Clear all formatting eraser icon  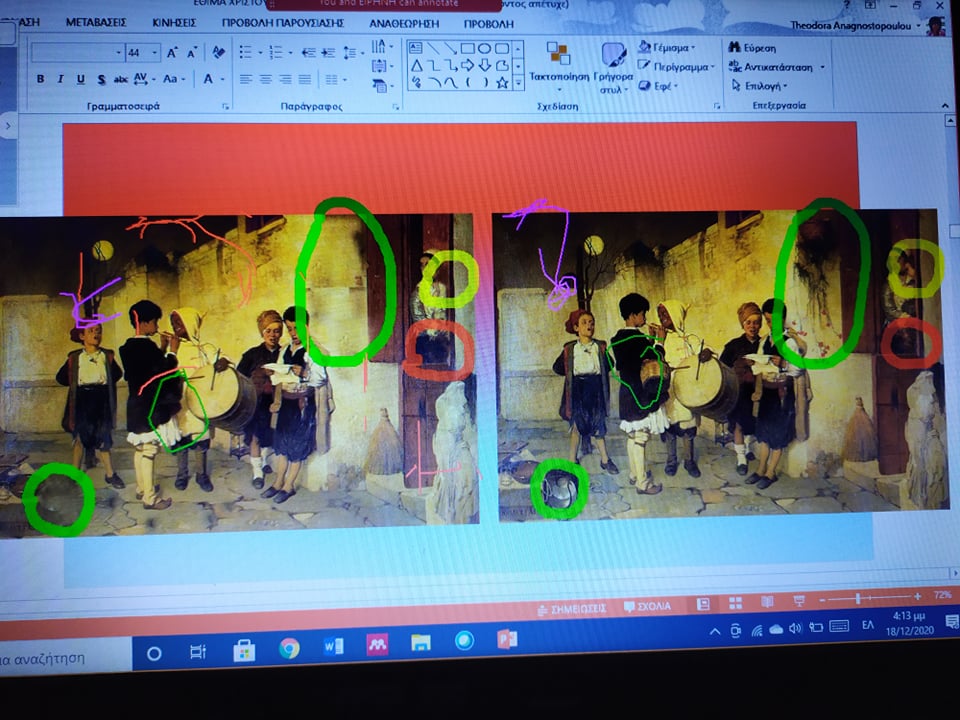[218, 52]
